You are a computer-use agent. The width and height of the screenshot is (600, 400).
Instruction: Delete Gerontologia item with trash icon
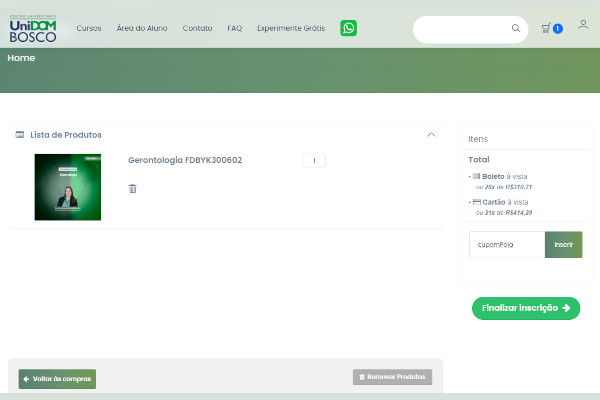(x=133, y=188)
